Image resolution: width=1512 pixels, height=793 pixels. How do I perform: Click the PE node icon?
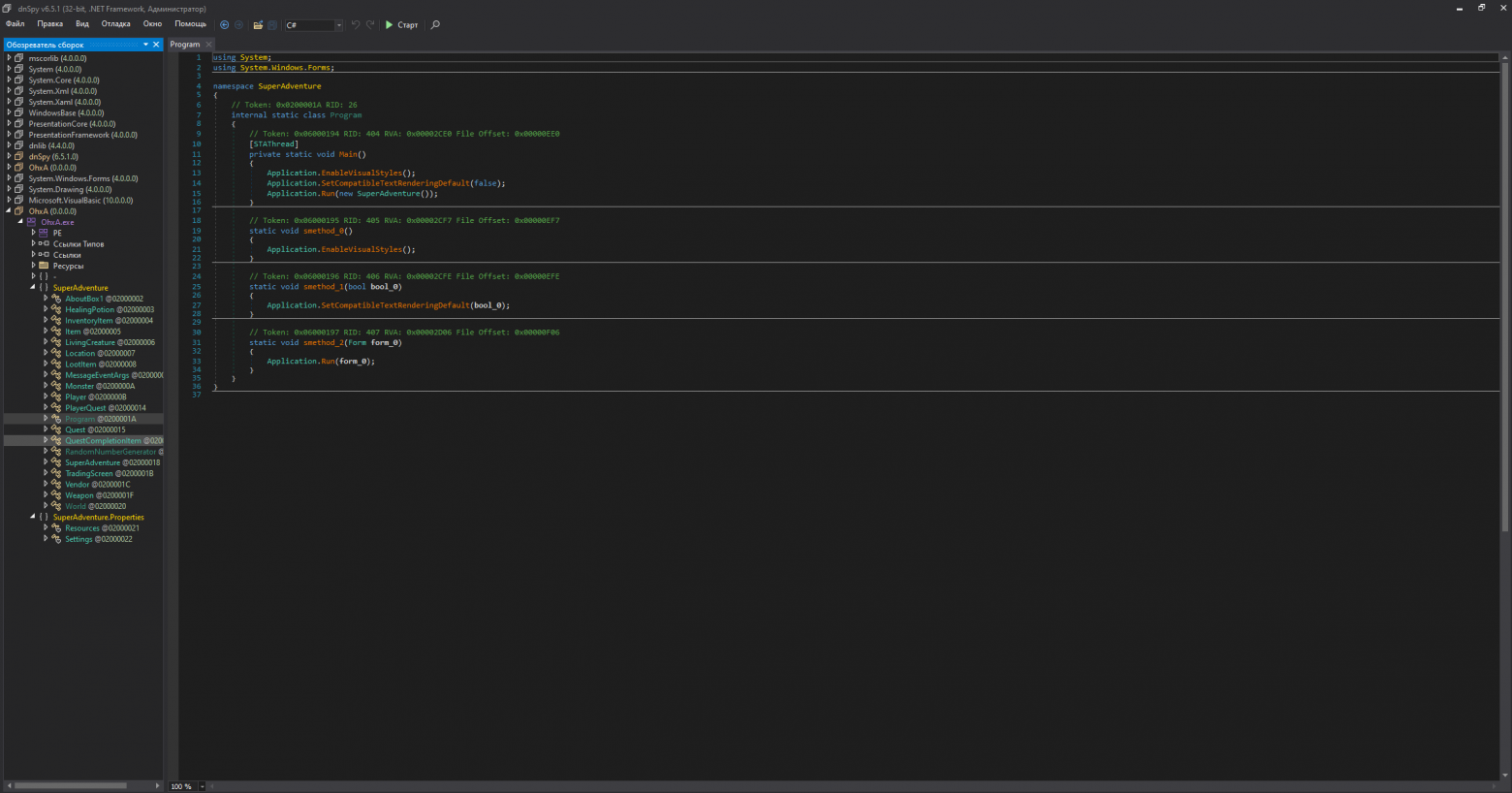(x=44, y=233)
